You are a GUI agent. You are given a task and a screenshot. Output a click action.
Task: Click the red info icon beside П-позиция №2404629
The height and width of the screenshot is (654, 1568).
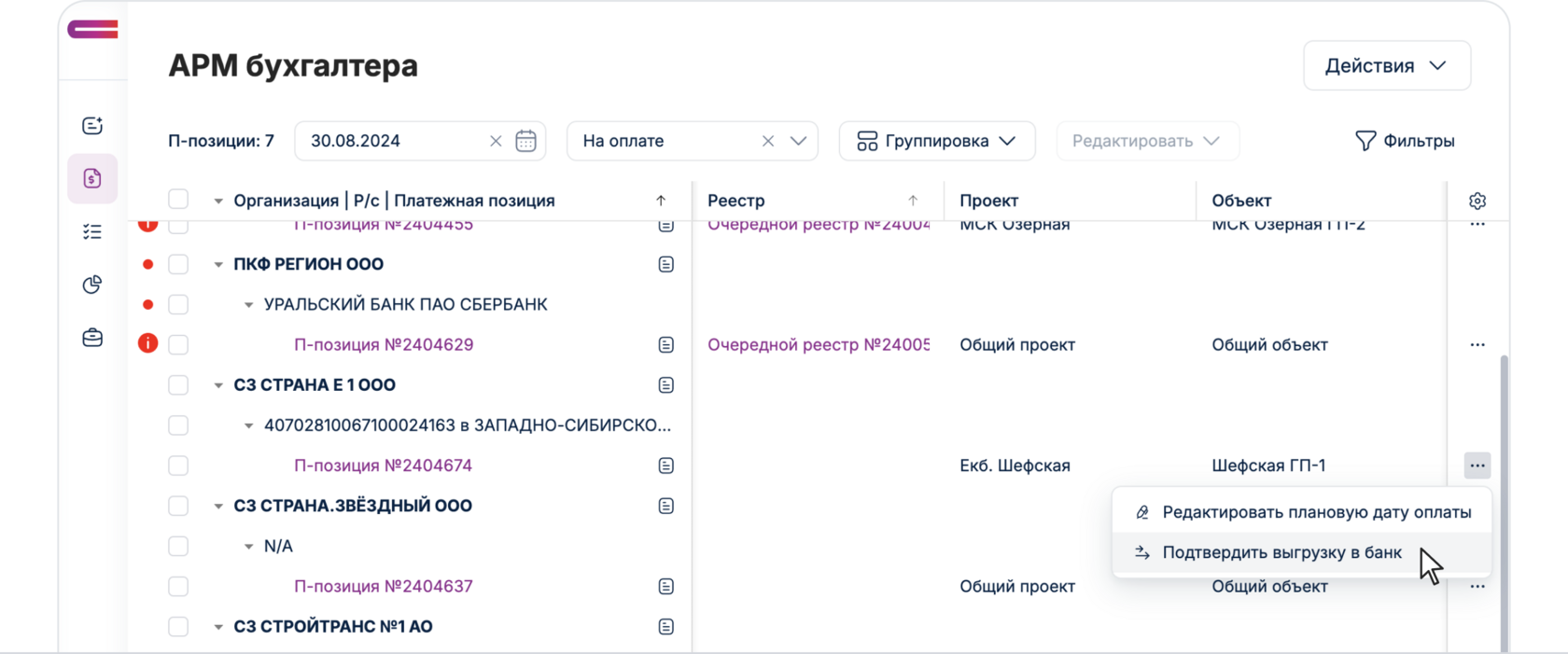click(147, 344)
